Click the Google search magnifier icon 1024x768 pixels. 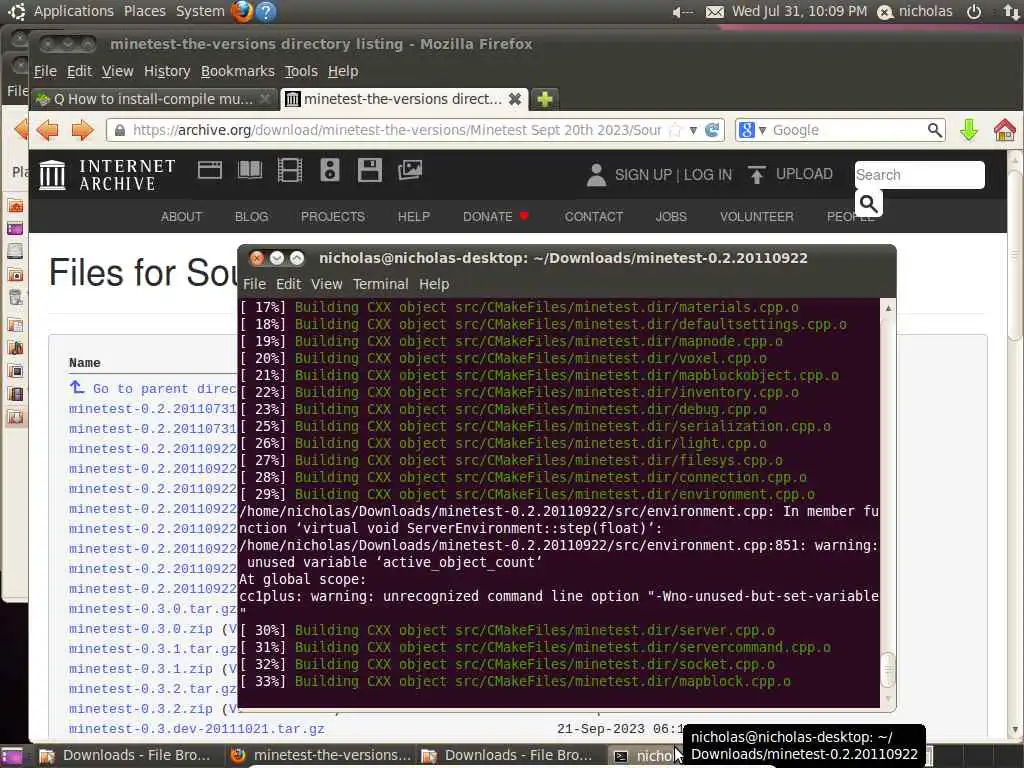click(x=935, y=130)
